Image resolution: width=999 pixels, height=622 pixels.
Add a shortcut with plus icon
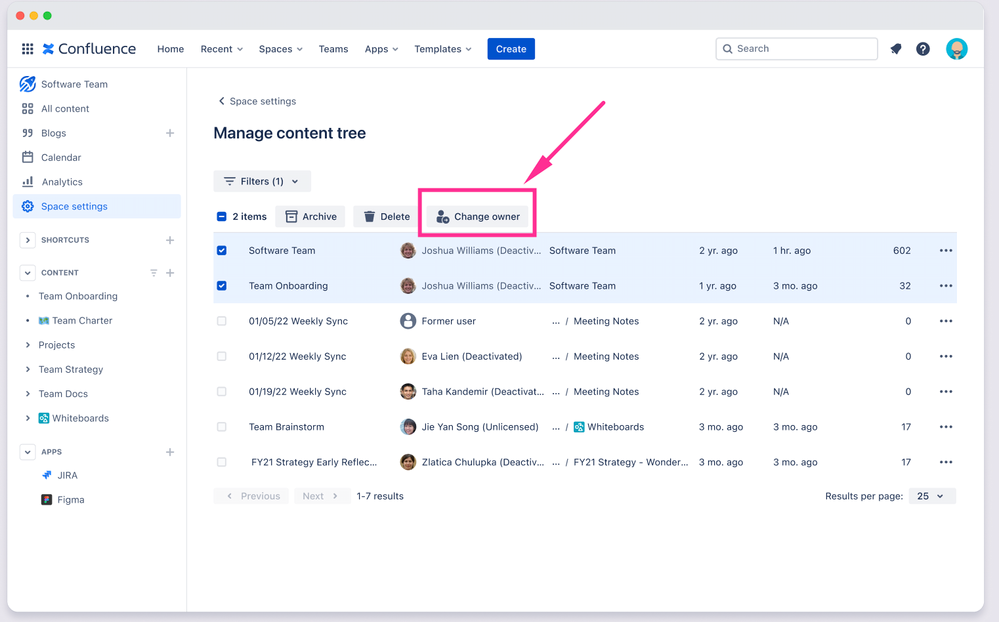pyautogui.click(x=170, y=240)
